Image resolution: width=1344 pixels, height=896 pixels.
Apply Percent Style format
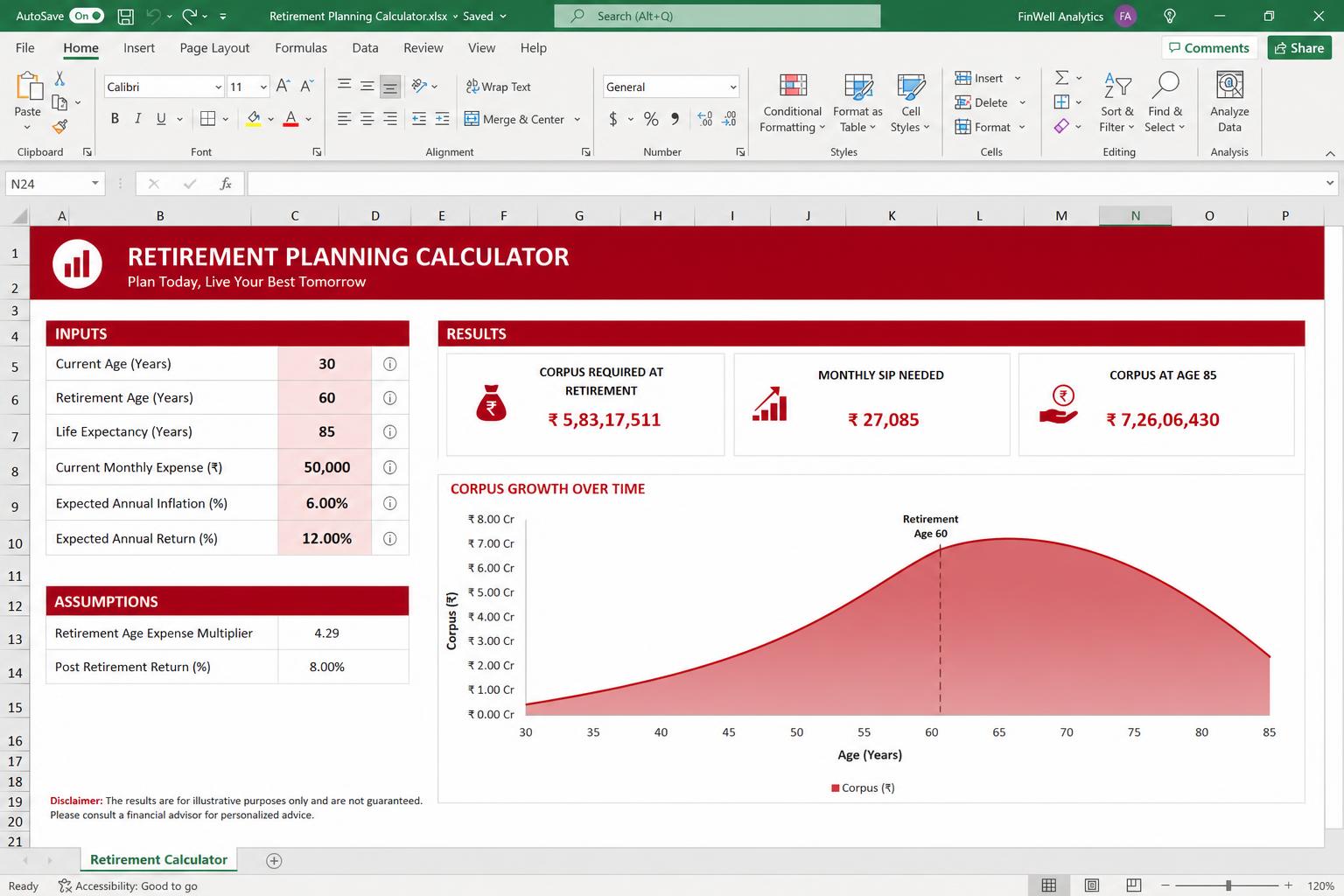pyautogui.click(x=651, y=118)
